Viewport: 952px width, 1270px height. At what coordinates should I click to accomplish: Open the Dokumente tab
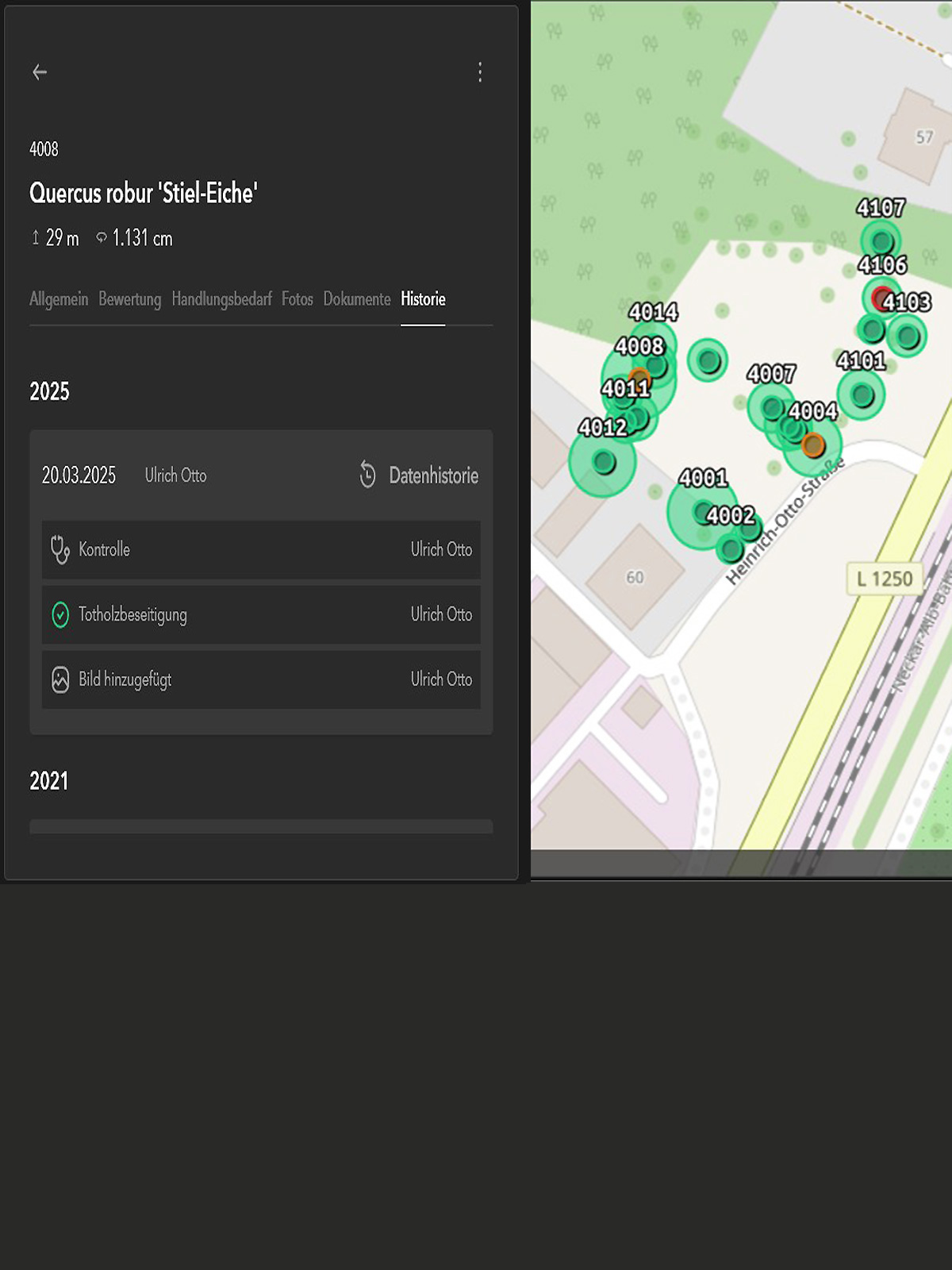pyautogui.click(x=356, y=299)
